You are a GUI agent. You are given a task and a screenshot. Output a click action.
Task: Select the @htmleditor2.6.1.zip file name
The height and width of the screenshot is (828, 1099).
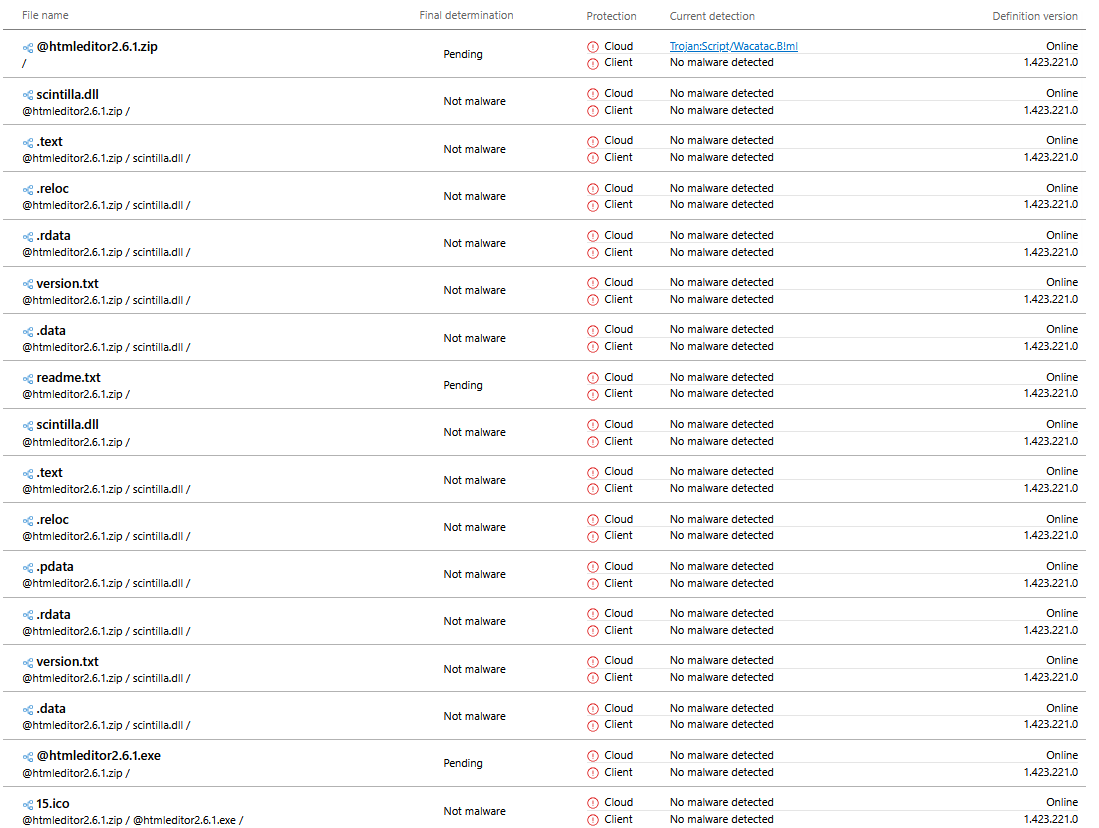[x=97, y=46]
